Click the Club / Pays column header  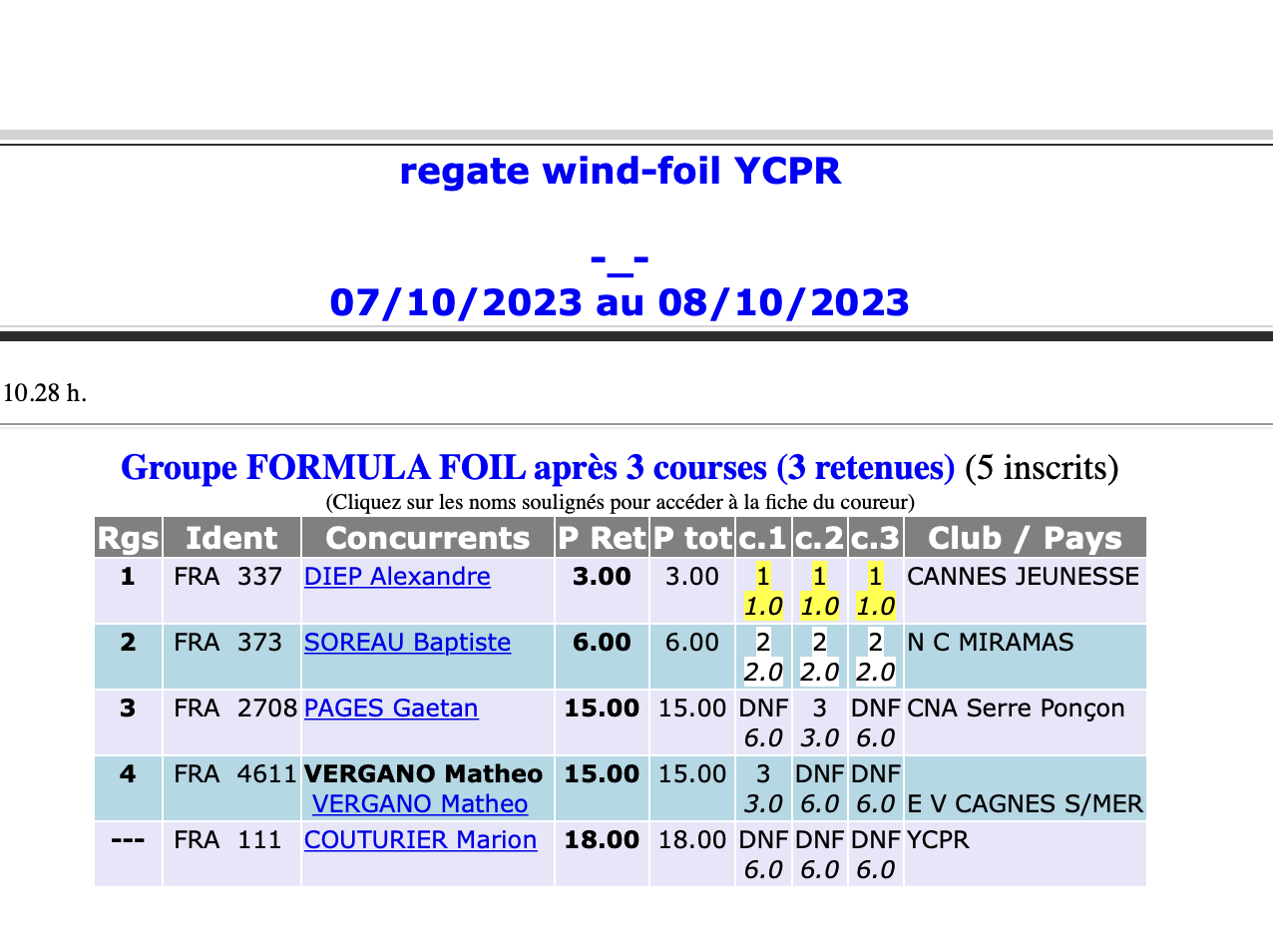(x=1025, y=538)
